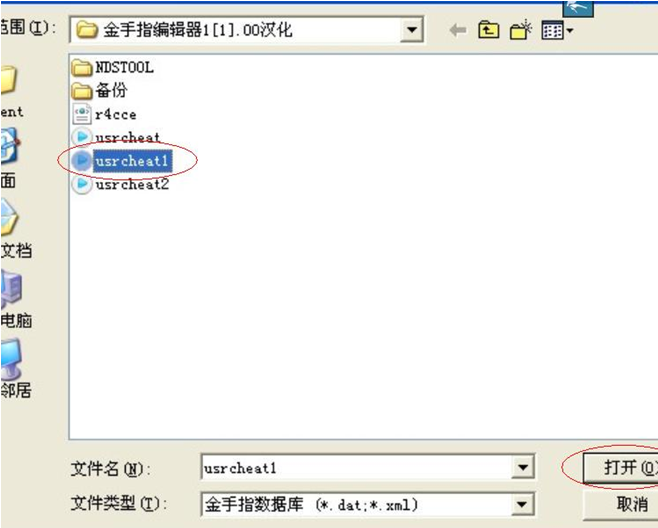
Task: Open My Documents in places sidebar
Action: (x=15, y=229)
